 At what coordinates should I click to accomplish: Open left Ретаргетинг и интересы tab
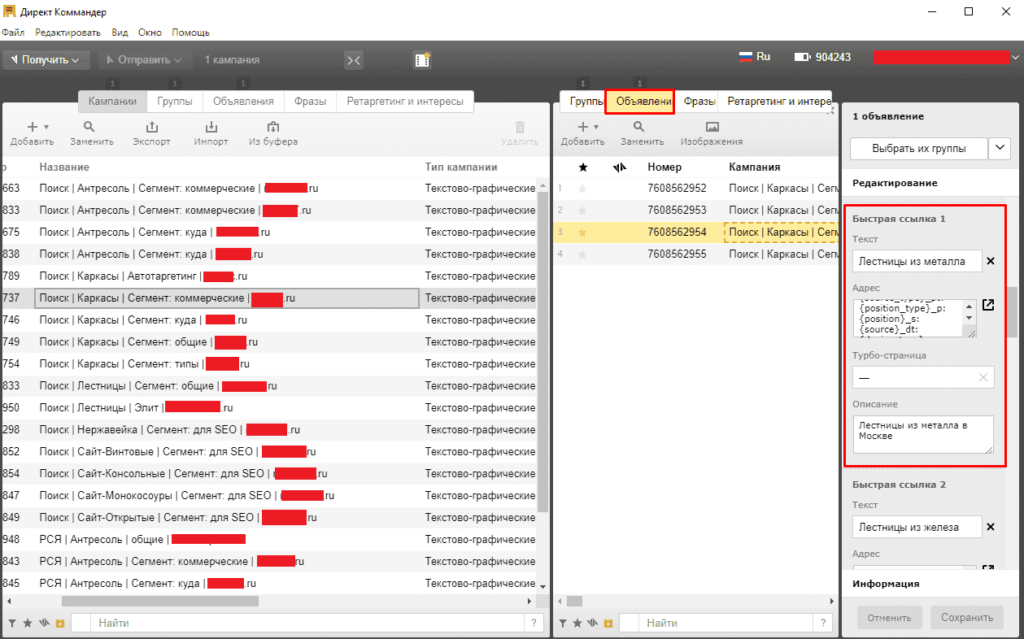click(x=405, y=101)
